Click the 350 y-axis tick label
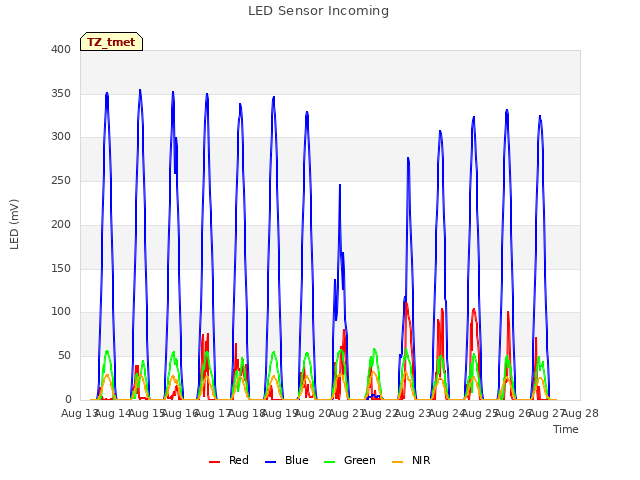 tap(61, 93)
